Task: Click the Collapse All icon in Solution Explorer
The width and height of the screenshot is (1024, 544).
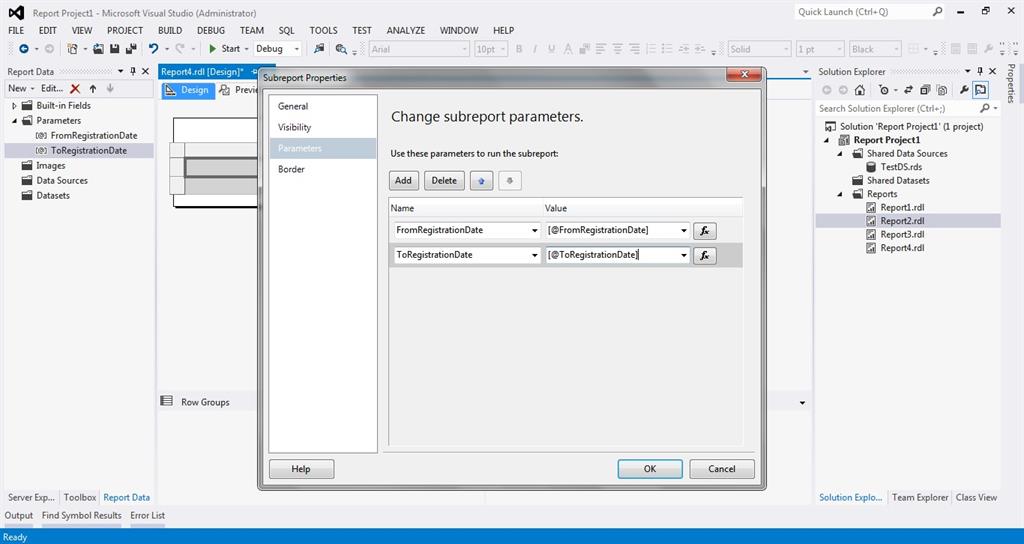Action: click(x=925, y=90)
